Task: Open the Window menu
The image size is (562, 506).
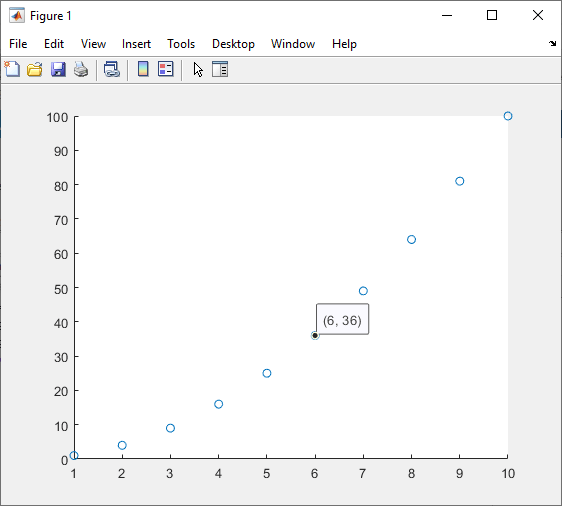Action: coord(293,44)
